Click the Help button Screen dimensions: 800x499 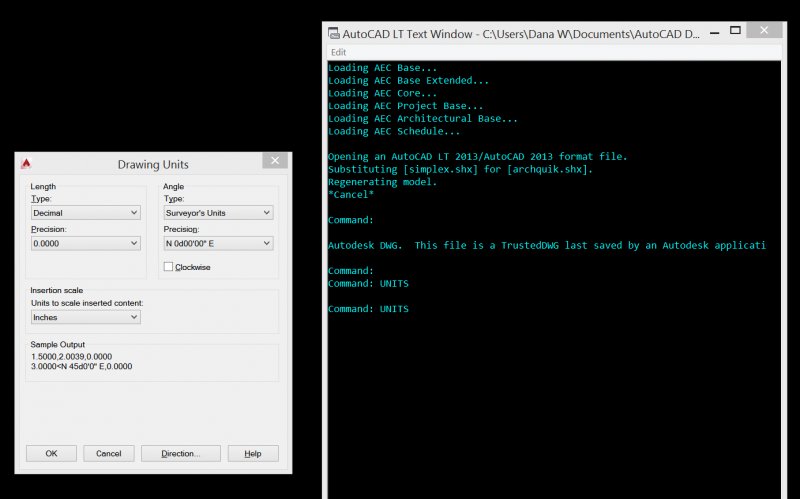click(x=253, y=453)
